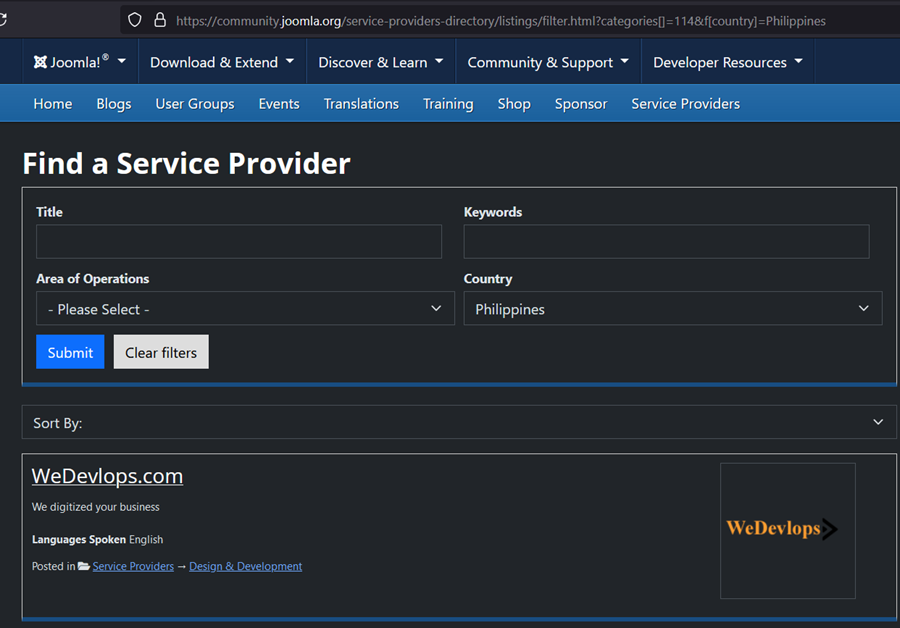Click the folder icon next to Posted in

(x=81, y=565)
